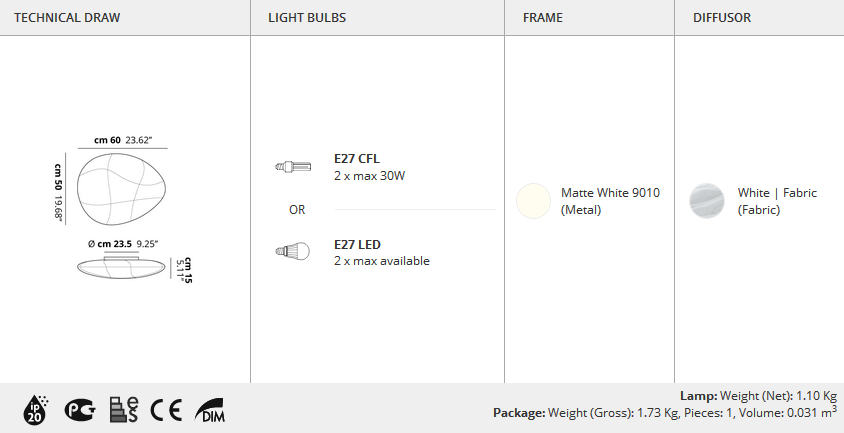Click the Package weight information text
844x433 pixels.
tap(665, 413)
